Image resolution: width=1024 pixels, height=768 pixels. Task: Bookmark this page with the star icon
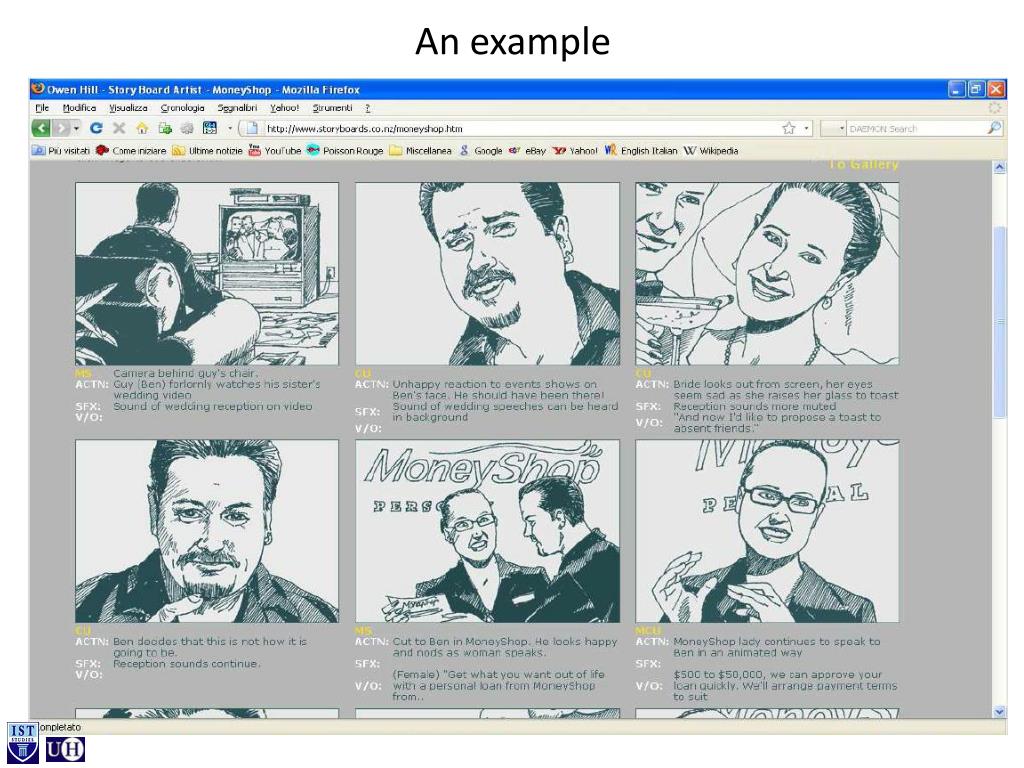point(789,129)
